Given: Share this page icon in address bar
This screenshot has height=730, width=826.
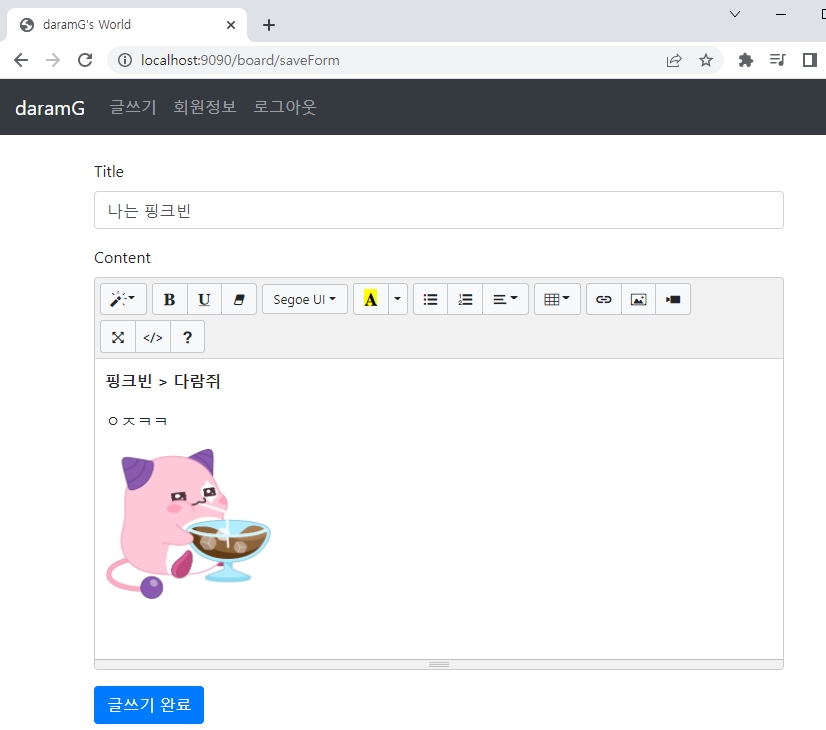Looking at the screenshot, I should (x=674, y=61).
